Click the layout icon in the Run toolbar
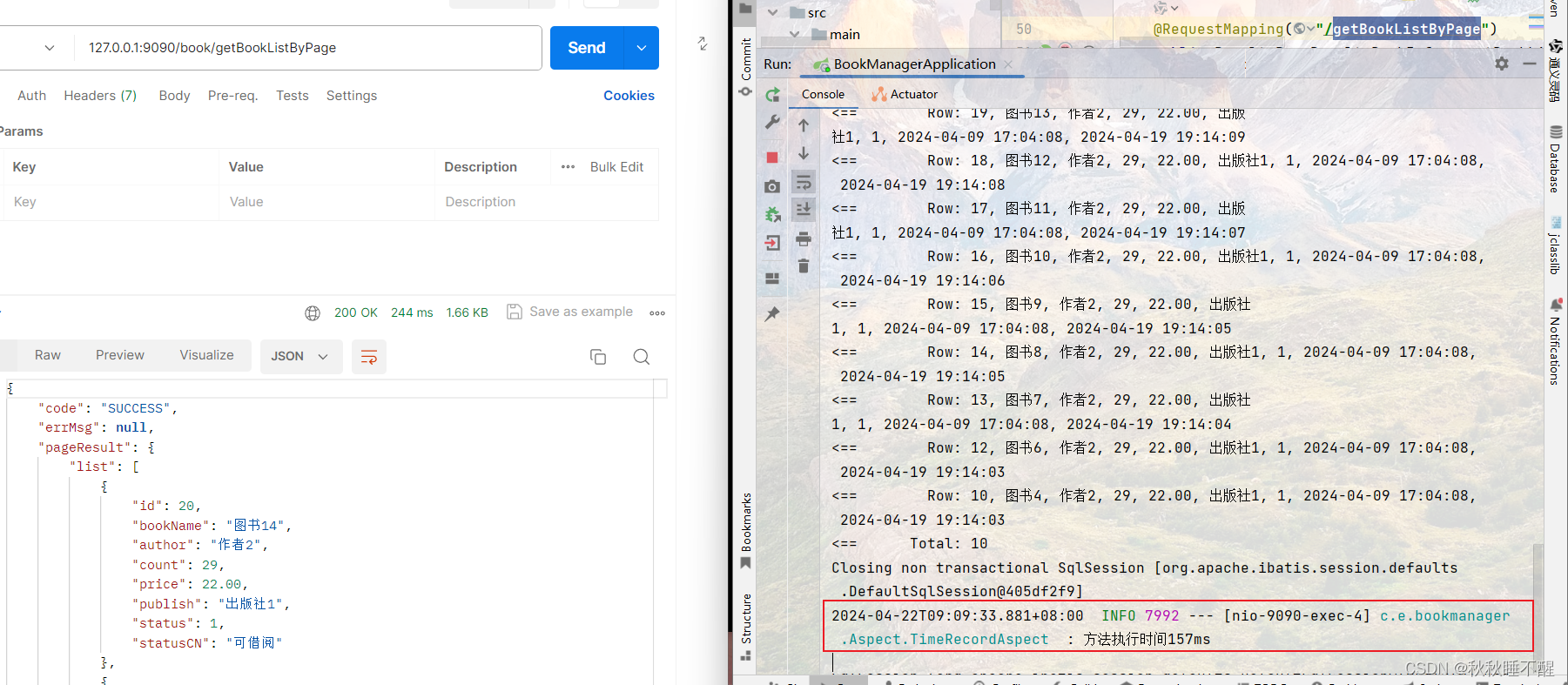The image size is (1568, 685). point(772,279)
